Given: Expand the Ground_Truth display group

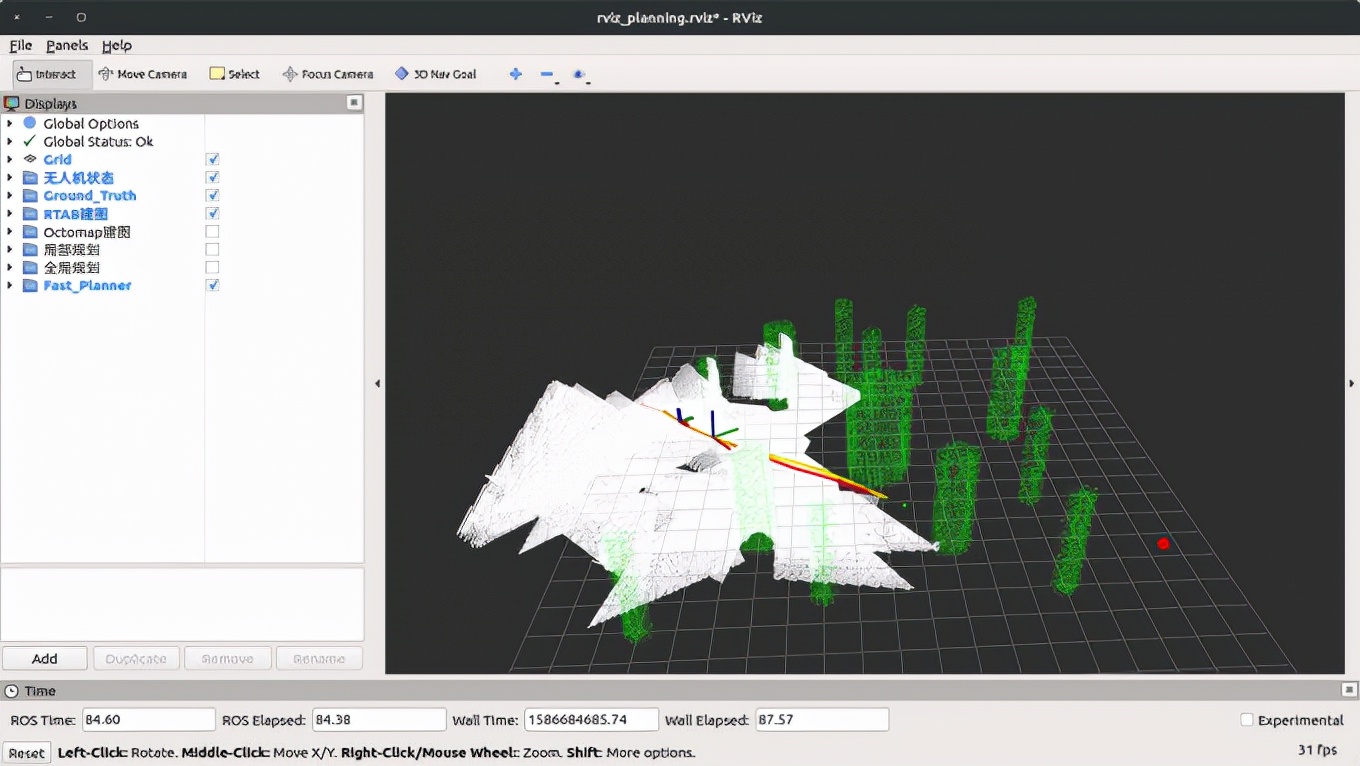Looking at the screenshot, I should (x=10, y=195).
